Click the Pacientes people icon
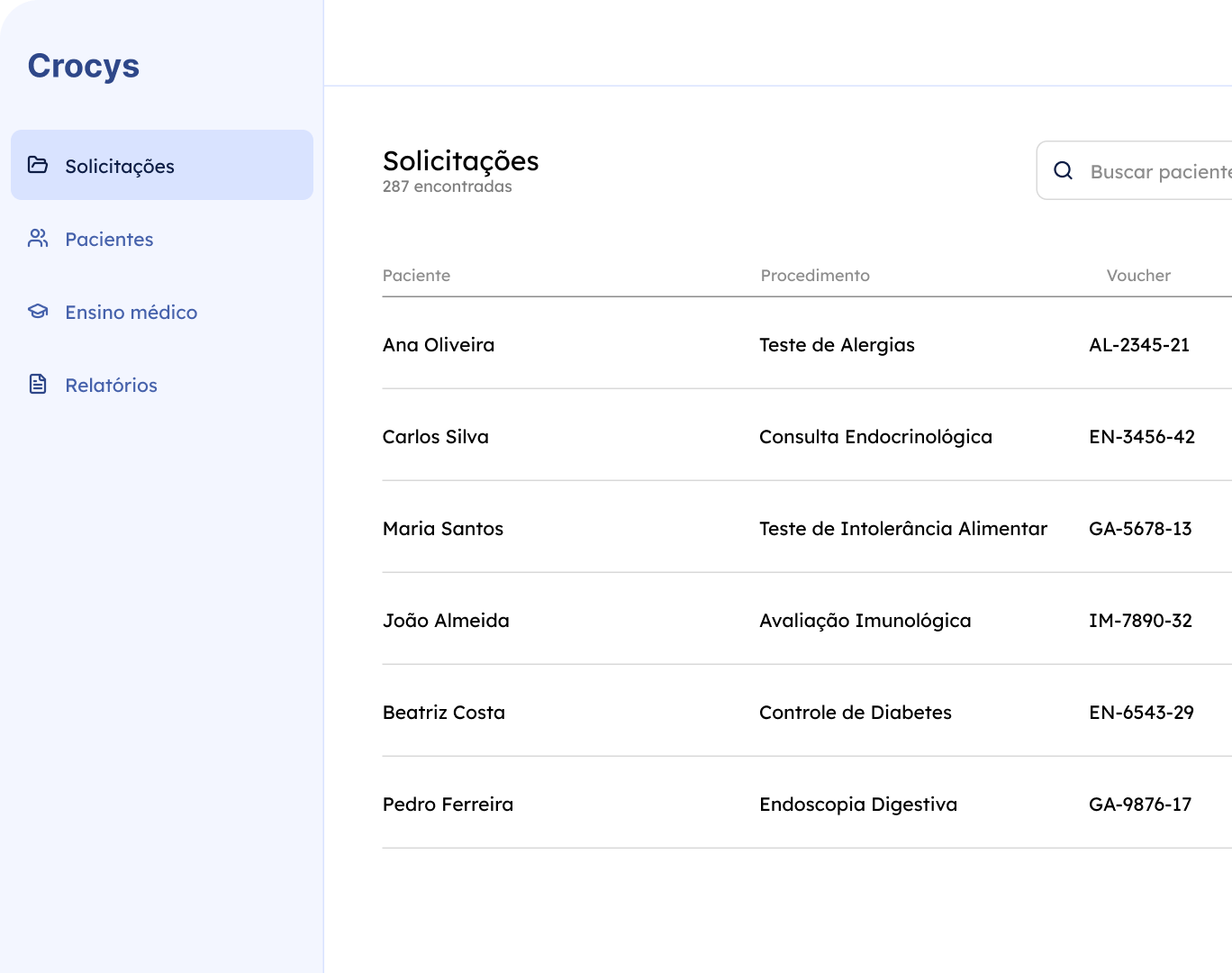 (38, 238)
